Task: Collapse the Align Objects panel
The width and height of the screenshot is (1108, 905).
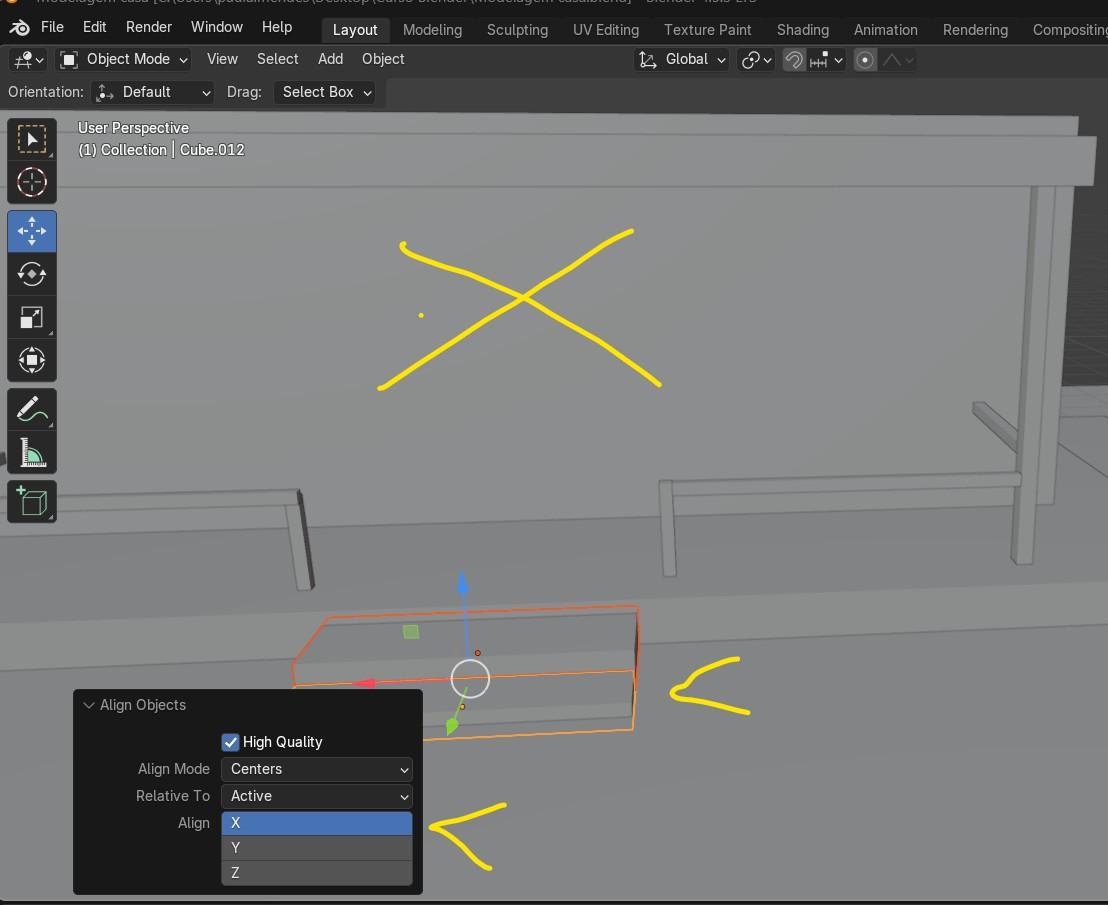Action: pyautogui.click(x=89, y=705)
